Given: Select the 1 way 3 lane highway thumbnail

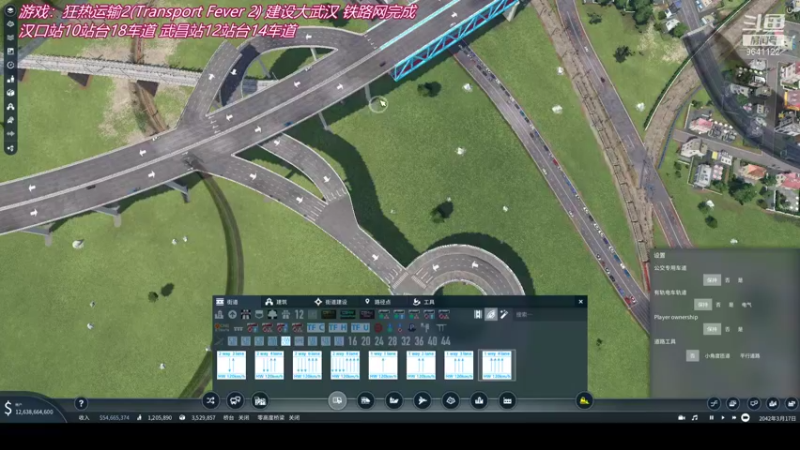Looking at the screenshot, I should (x=459, y=365).
